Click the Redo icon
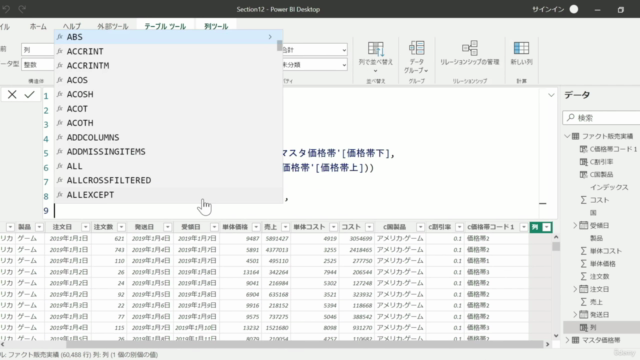Image resolution: width=640 pixels, height=360 pixels. click(22, 9)
